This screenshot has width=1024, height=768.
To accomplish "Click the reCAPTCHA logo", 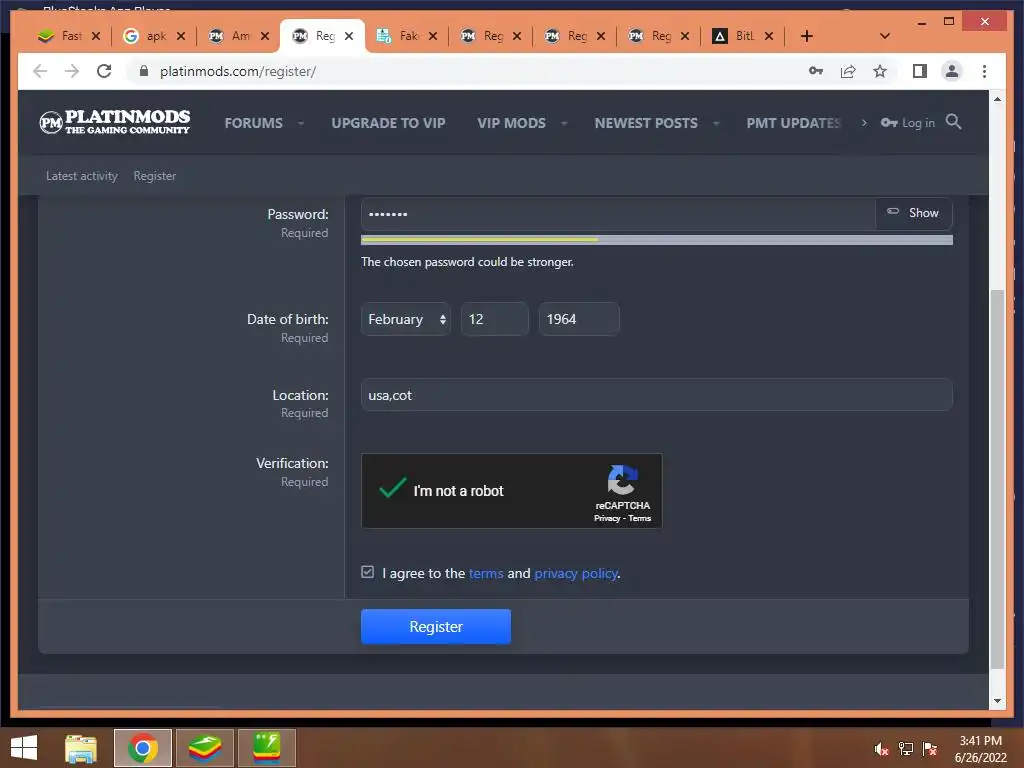I will coord(622,481).
